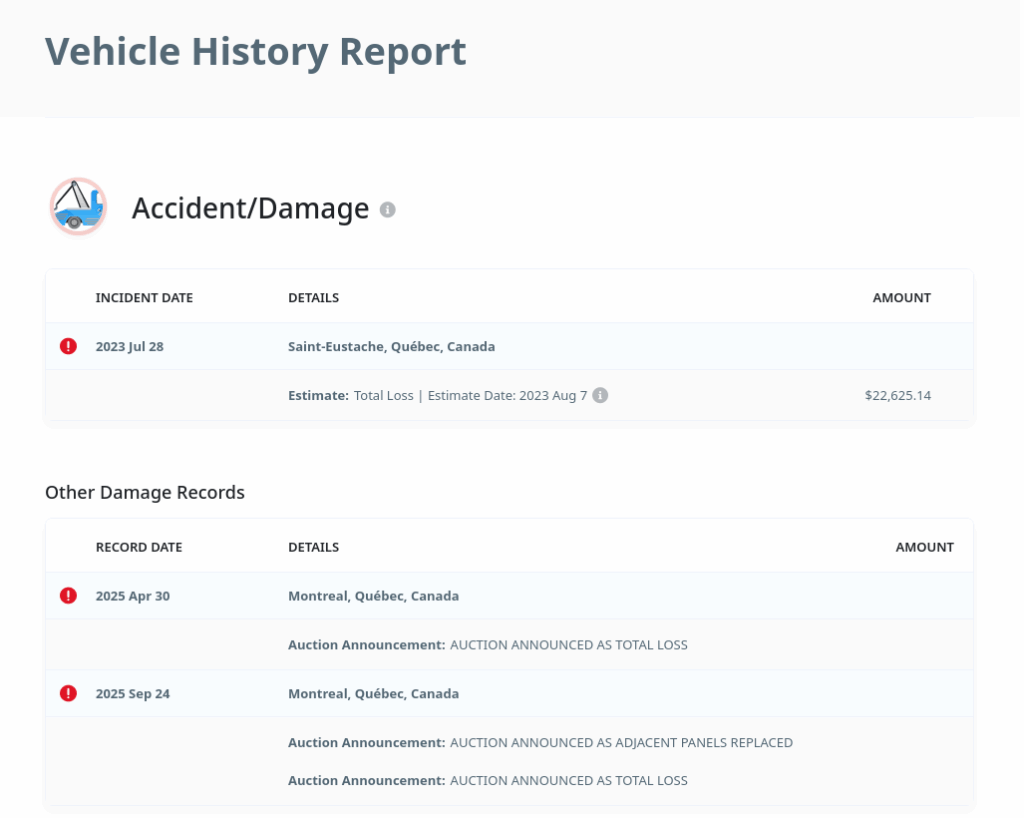Click red alert icon for 2025 Apr 30
Viewport: 1024px width, 818px height.
68,596
